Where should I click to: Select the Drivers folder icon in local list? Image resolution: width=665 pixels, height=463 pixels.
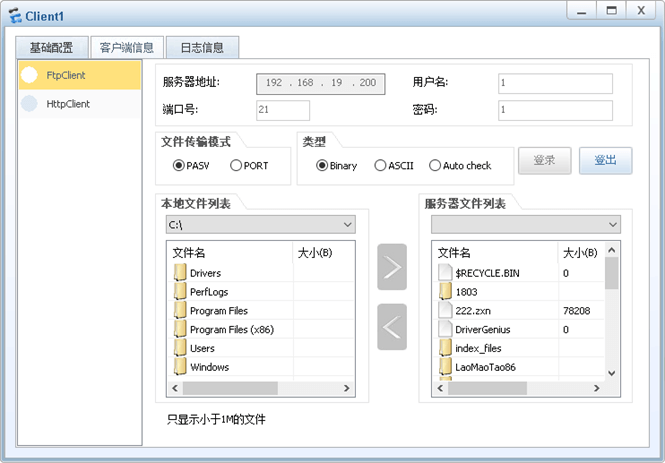coord(180,273)
